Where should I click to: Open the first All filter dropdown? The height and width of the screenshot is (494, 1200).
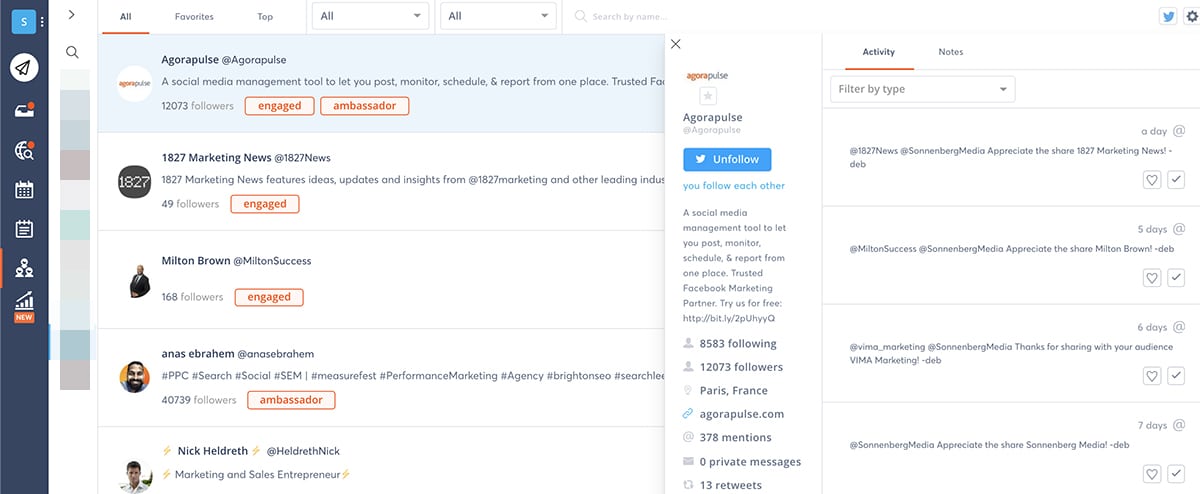[370, 16]
